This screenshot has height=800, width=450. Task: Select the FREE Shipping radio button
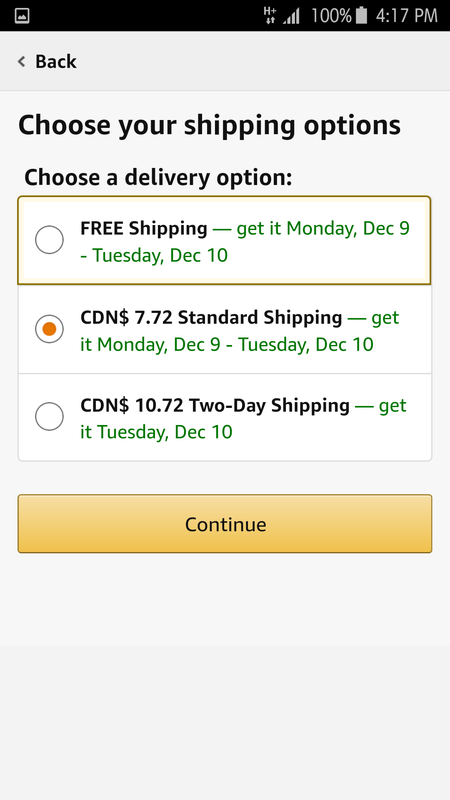[49, 240]
